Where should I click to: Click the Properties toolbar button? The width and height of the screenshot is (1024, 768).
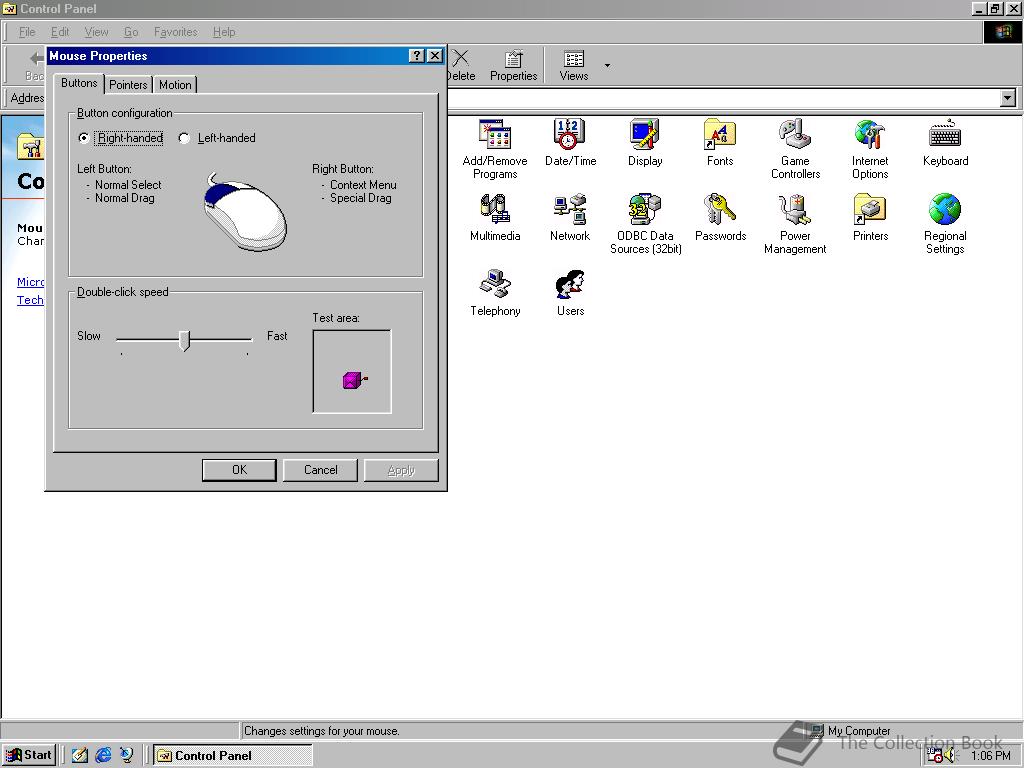(x=513, y=65)
